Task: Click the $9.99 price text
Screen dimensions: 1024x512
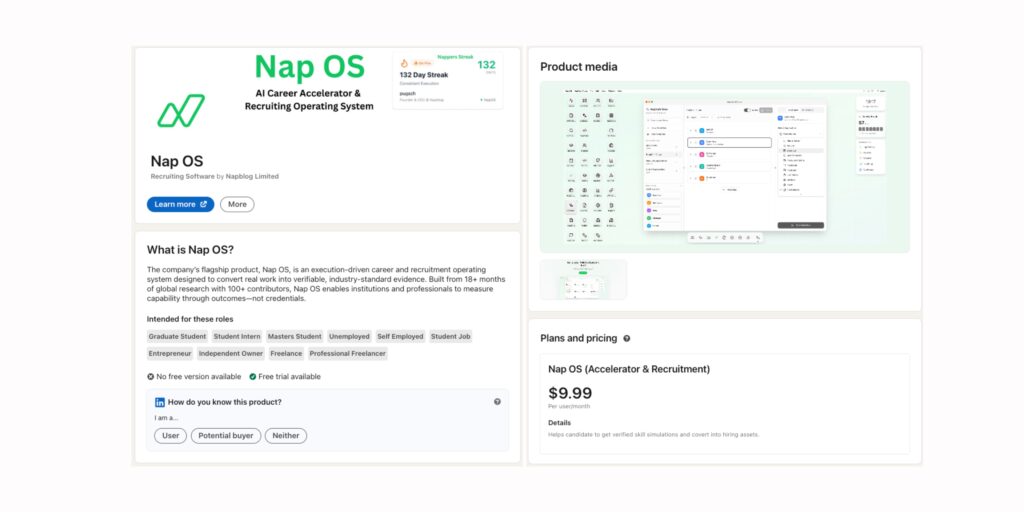Action: (x=570, y=393)
